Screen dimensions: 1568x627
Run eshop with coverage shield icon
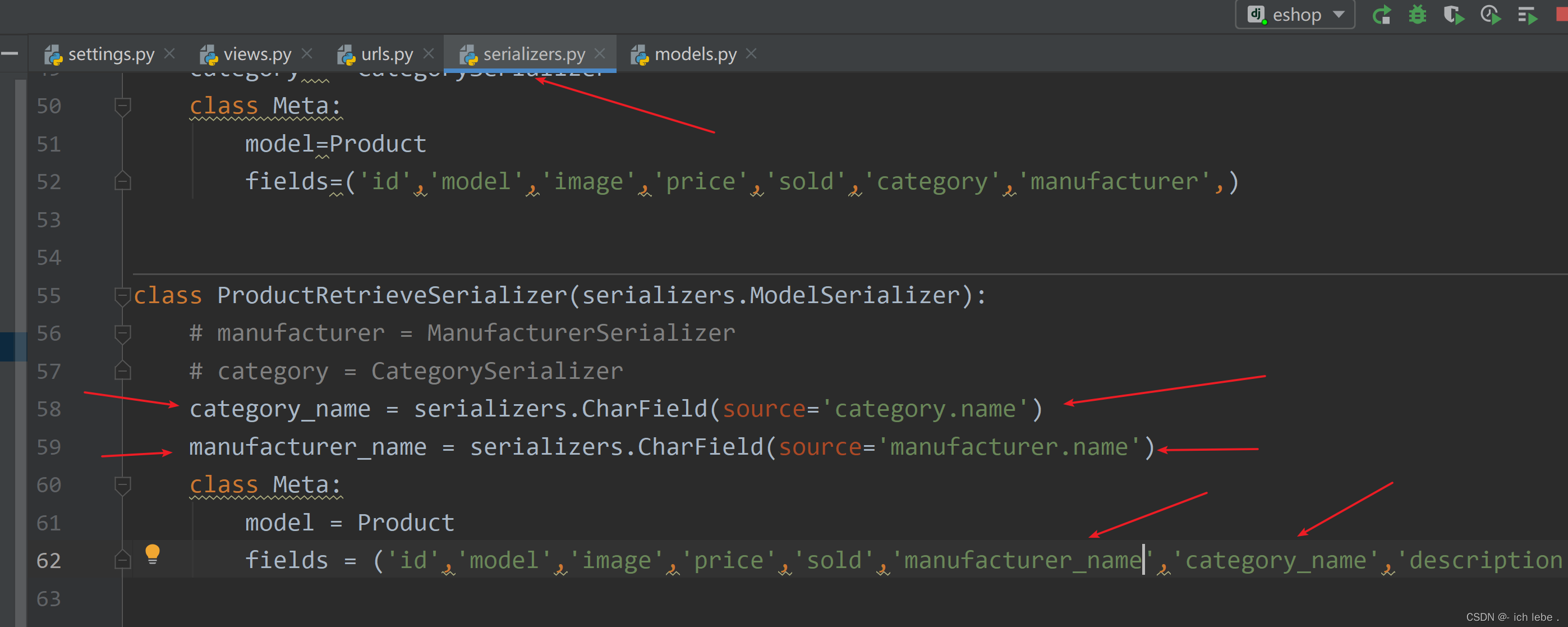(1454, 14)
